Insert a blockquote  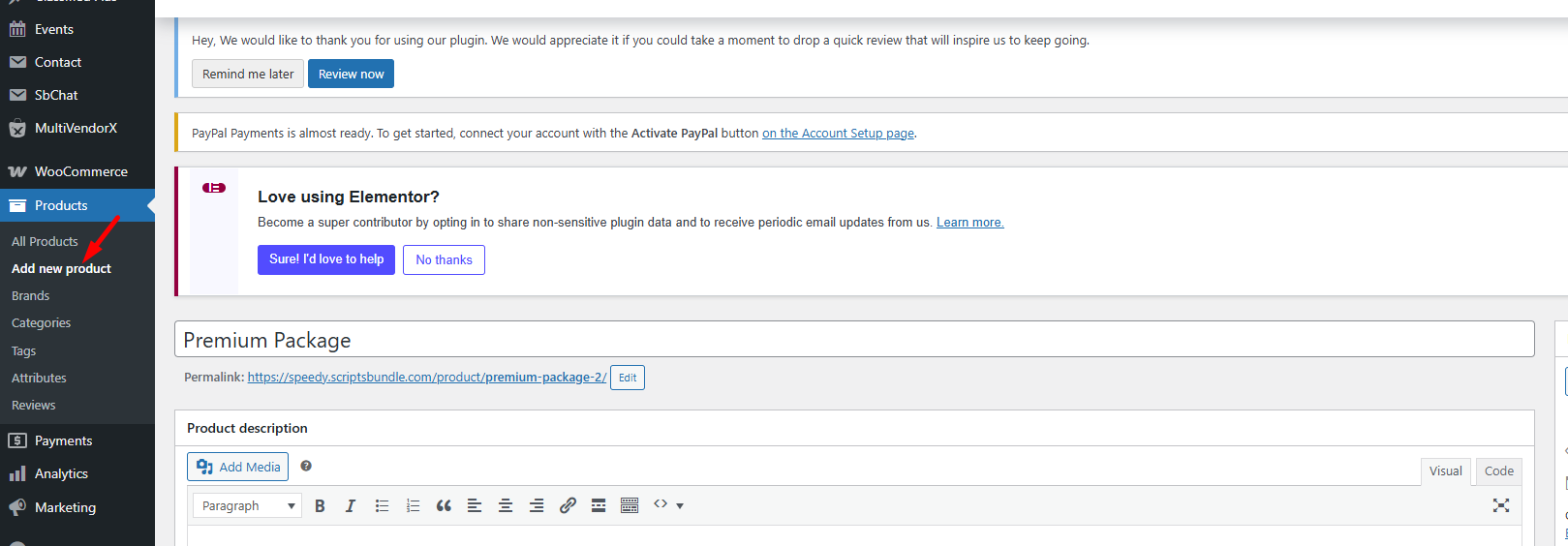444,505
